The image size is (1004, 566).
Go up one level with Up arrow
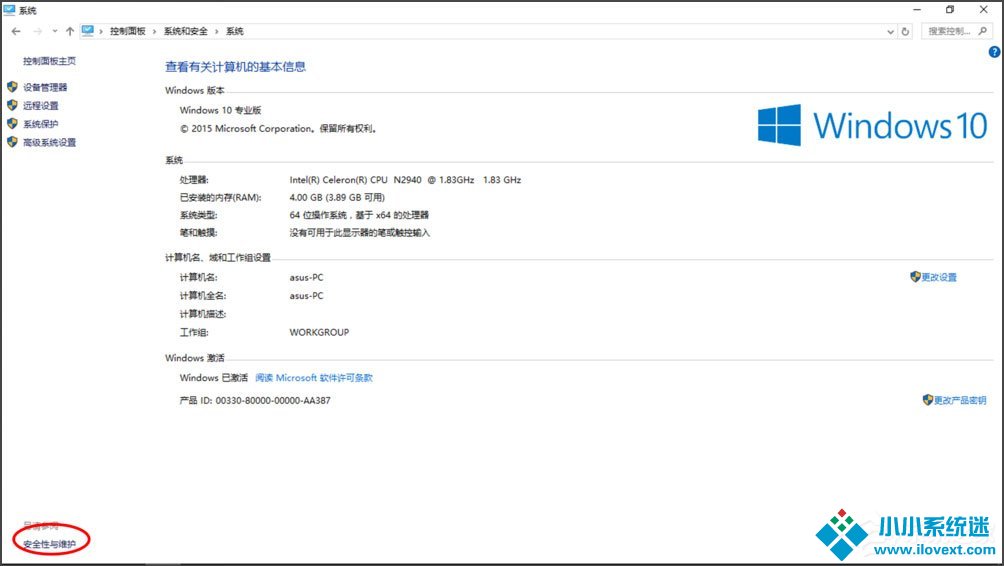pos(70,31)
